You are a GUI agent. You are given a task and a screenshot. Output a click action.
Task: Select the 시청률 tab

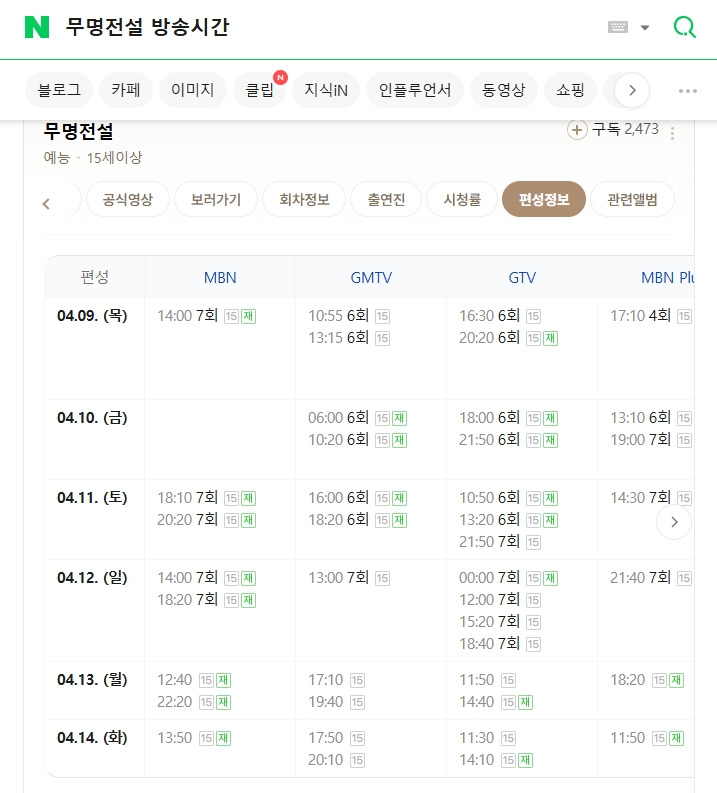(462, 199)
